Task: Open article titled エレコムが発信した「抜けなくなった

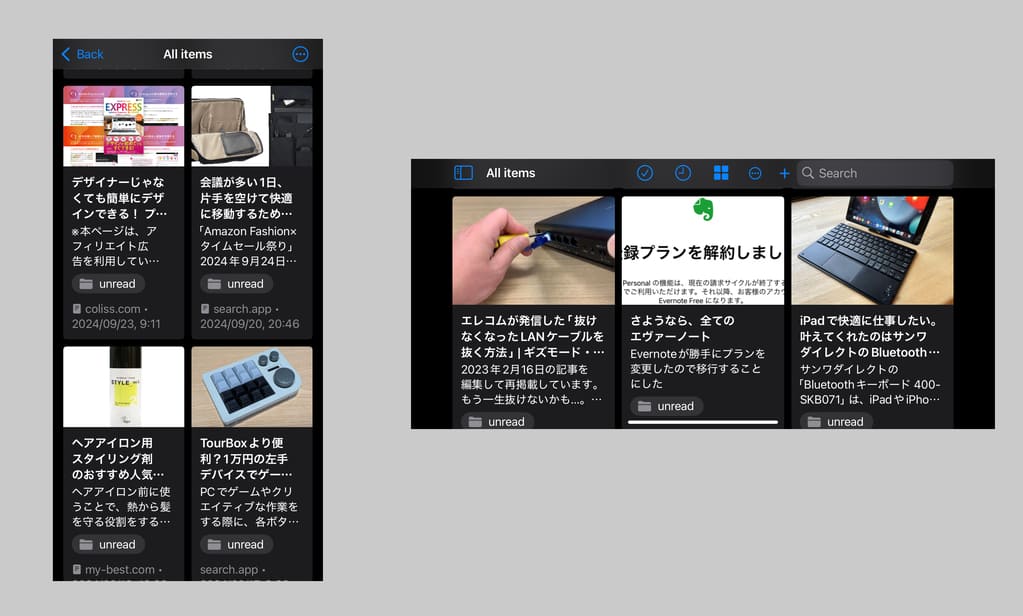Action: point(533,336)
